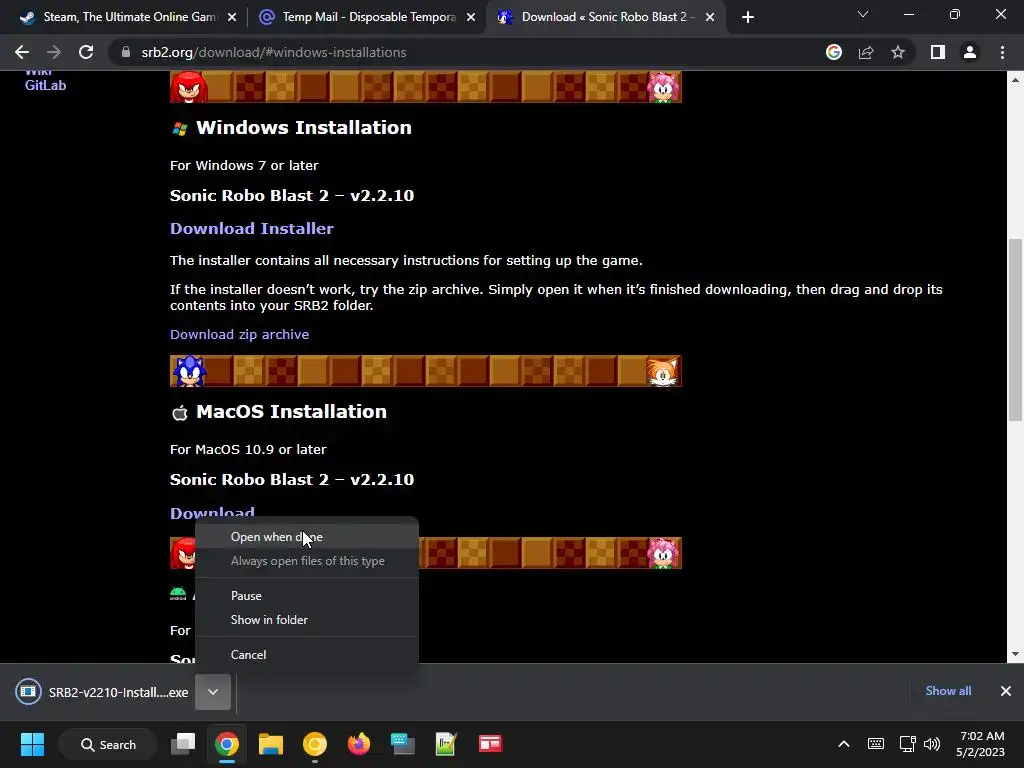Viewport: 1024px width, 768px height.
Task: Click the Windows Download Installer link
Action: tap(251, 229)
